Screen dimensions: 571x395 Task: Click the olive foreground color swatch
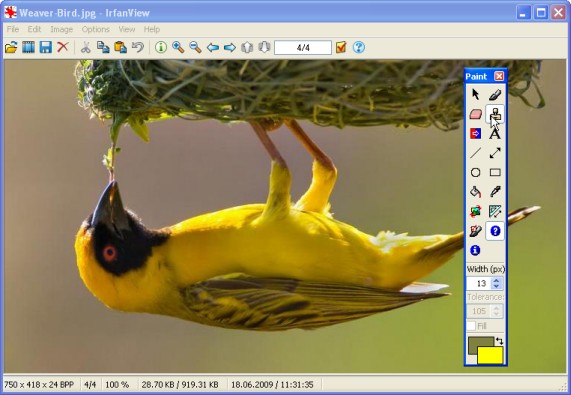click(x=475, y=343)
